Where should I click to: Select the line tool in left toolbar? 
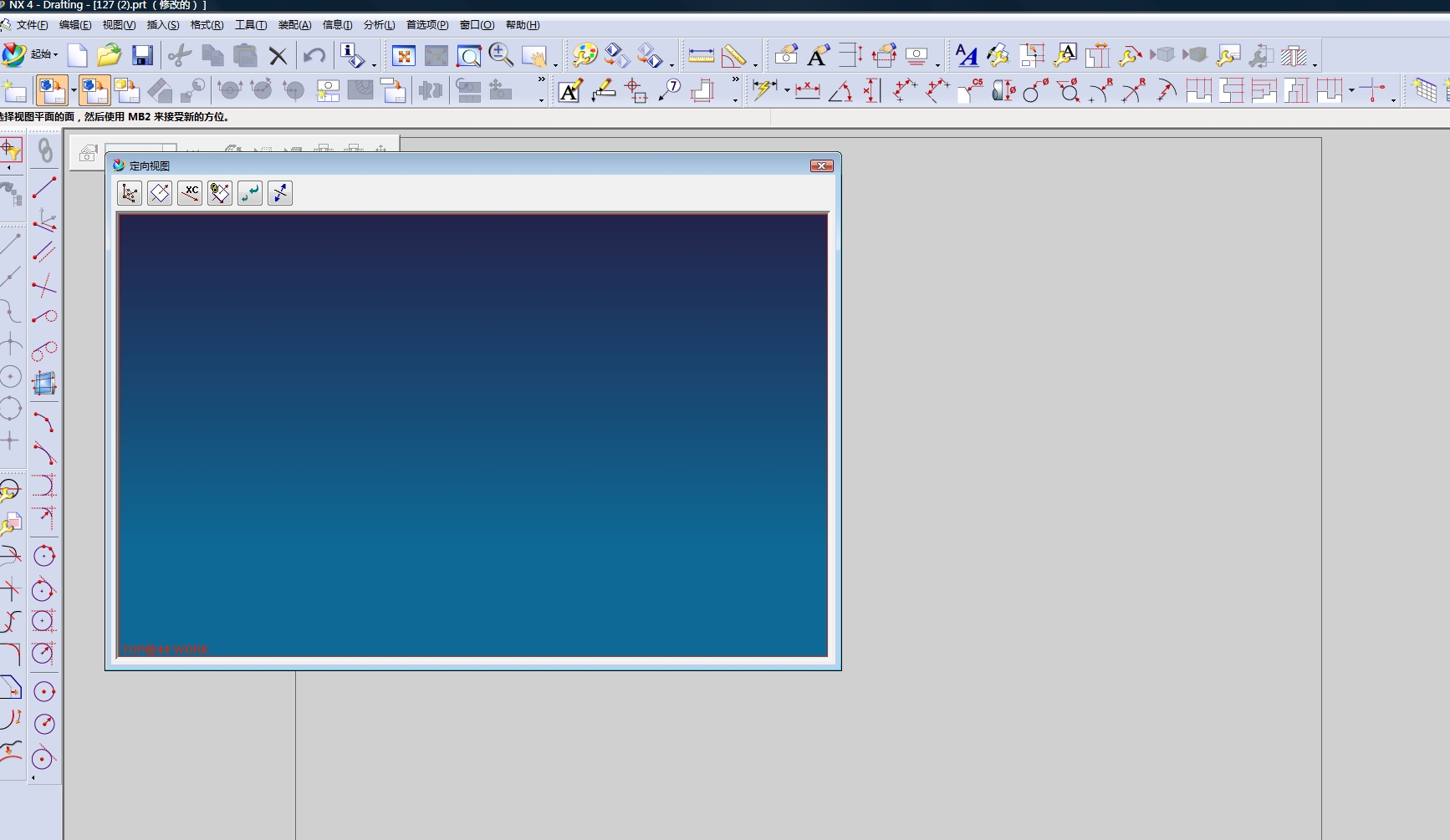tap(44, 188)
